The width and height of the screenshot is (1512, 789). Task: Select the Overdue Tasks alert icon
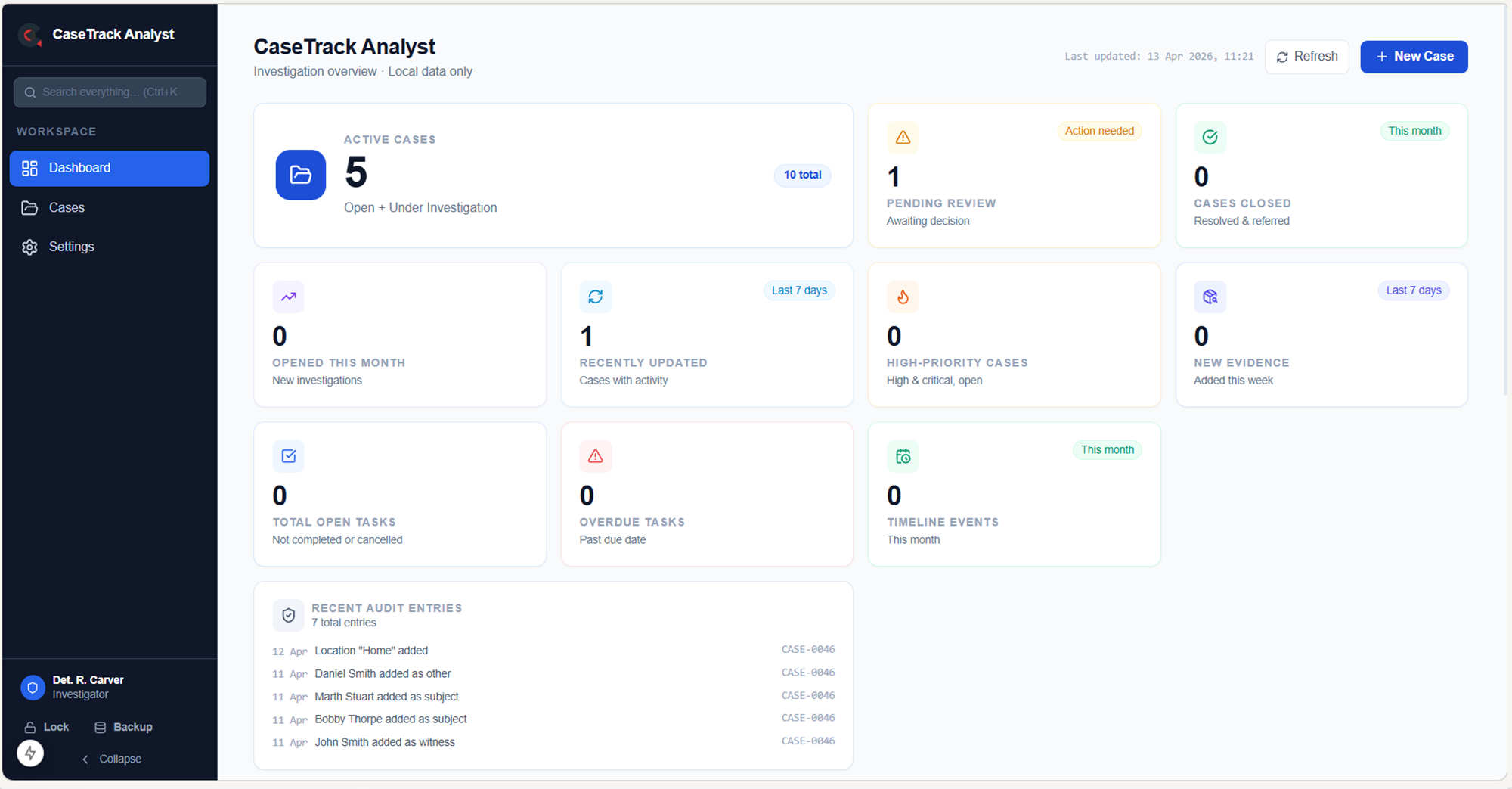(x=596, y=455)
